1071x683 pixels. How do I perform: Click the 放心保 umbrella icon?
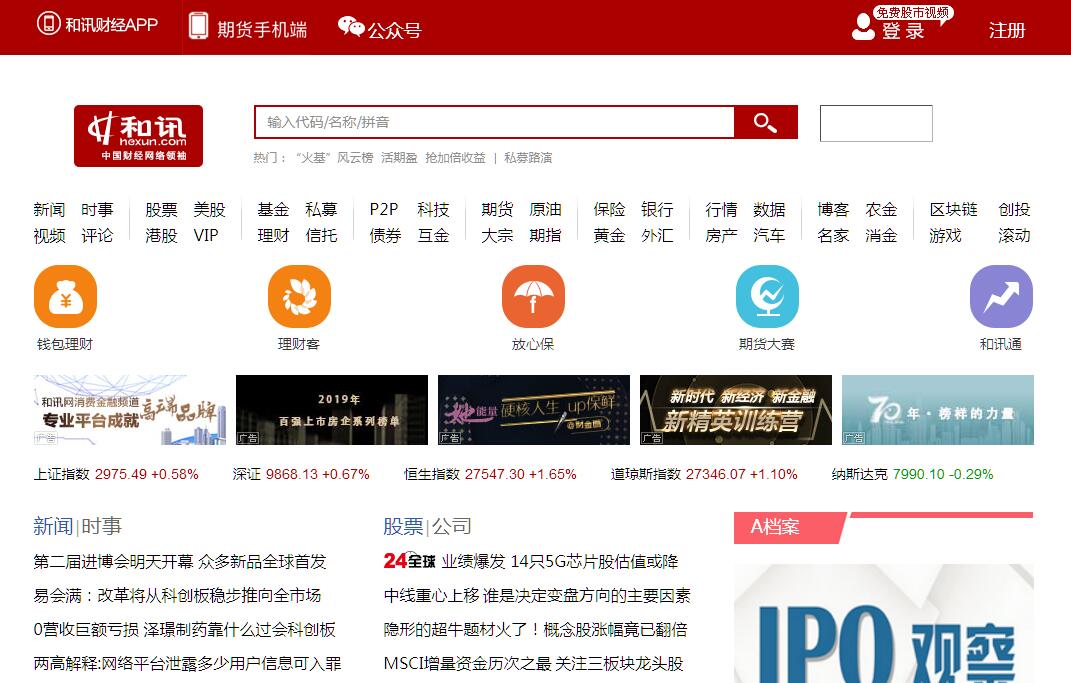pyautogui.click(x=533, y=297)
